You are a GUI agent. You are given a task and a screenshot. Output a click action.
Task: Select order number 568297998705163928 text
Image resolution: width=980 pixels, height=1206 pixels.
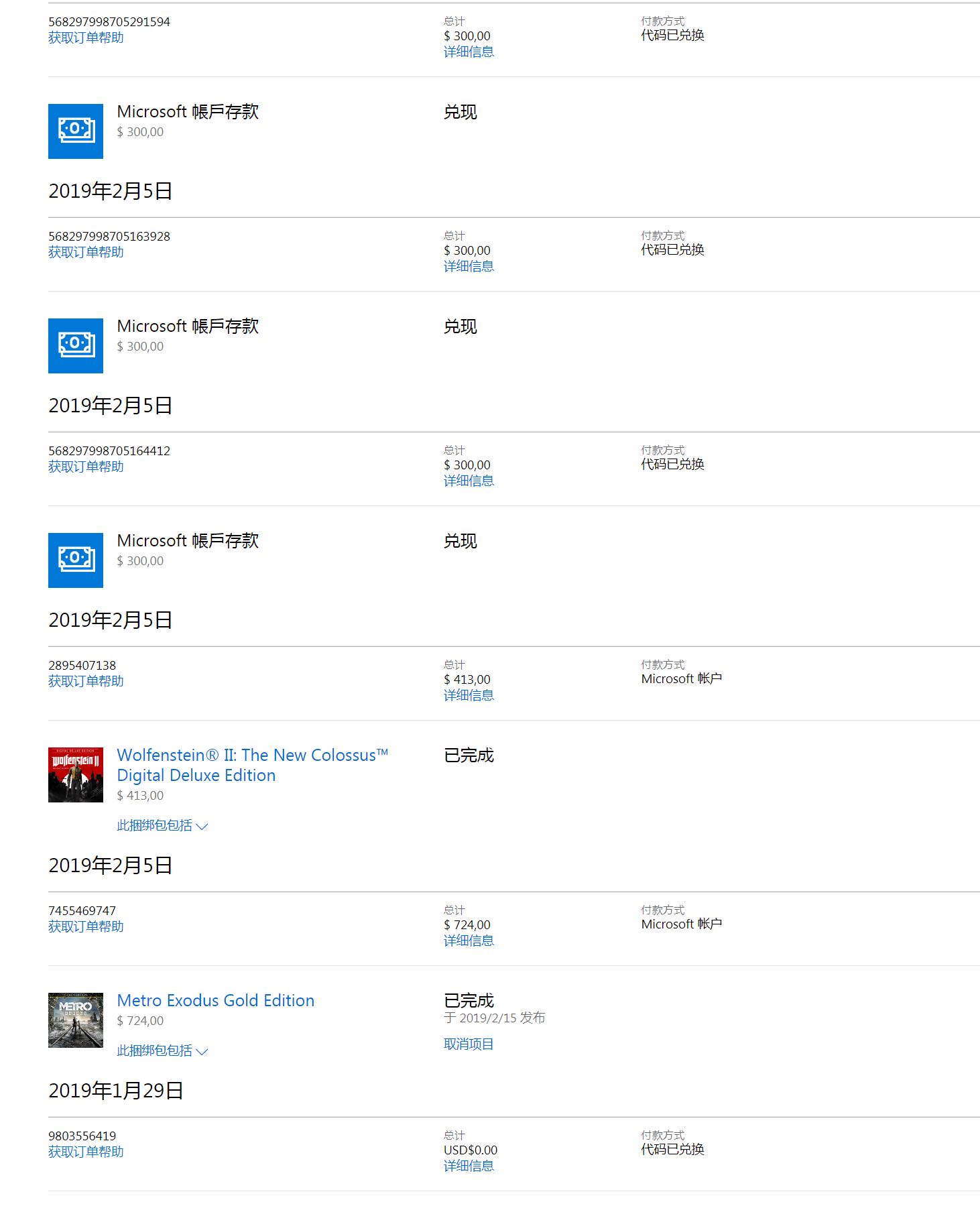click(x=109, y=236)
